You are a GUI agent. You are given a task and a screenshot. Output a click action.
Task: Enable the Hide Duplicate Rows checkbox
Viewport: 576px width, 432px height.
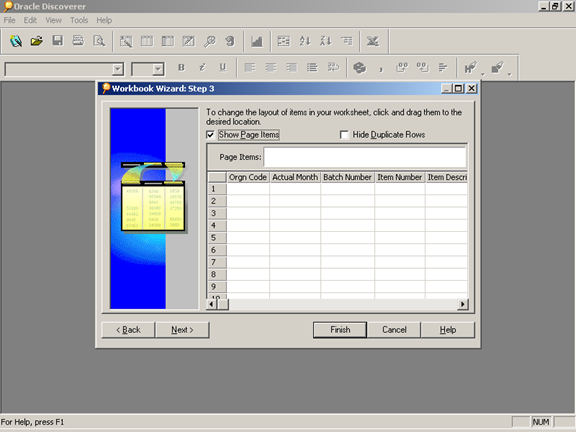(x=344, y=135)
